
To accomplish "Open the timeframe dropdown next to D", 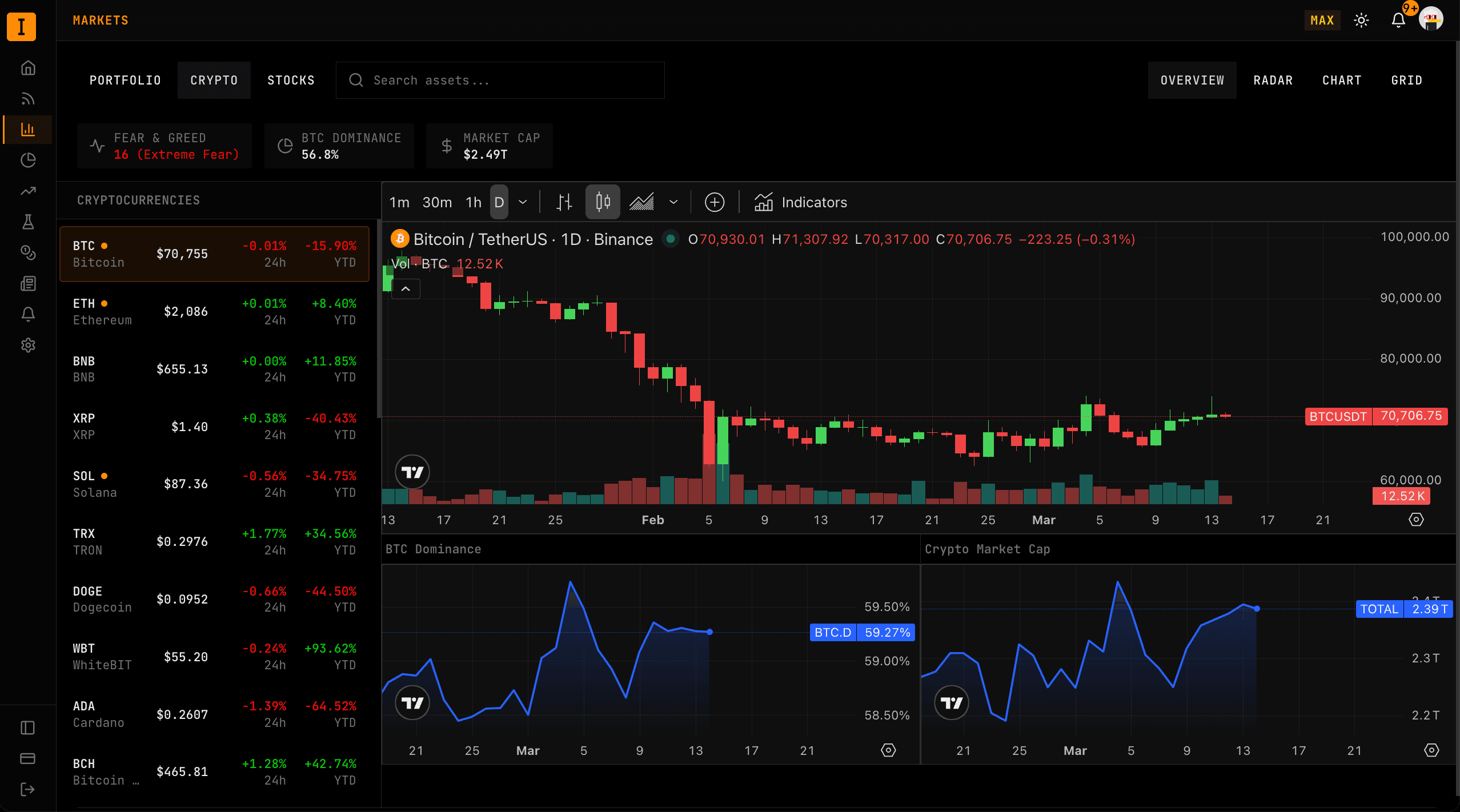I will pyautogui.click(x=523, y=202).
